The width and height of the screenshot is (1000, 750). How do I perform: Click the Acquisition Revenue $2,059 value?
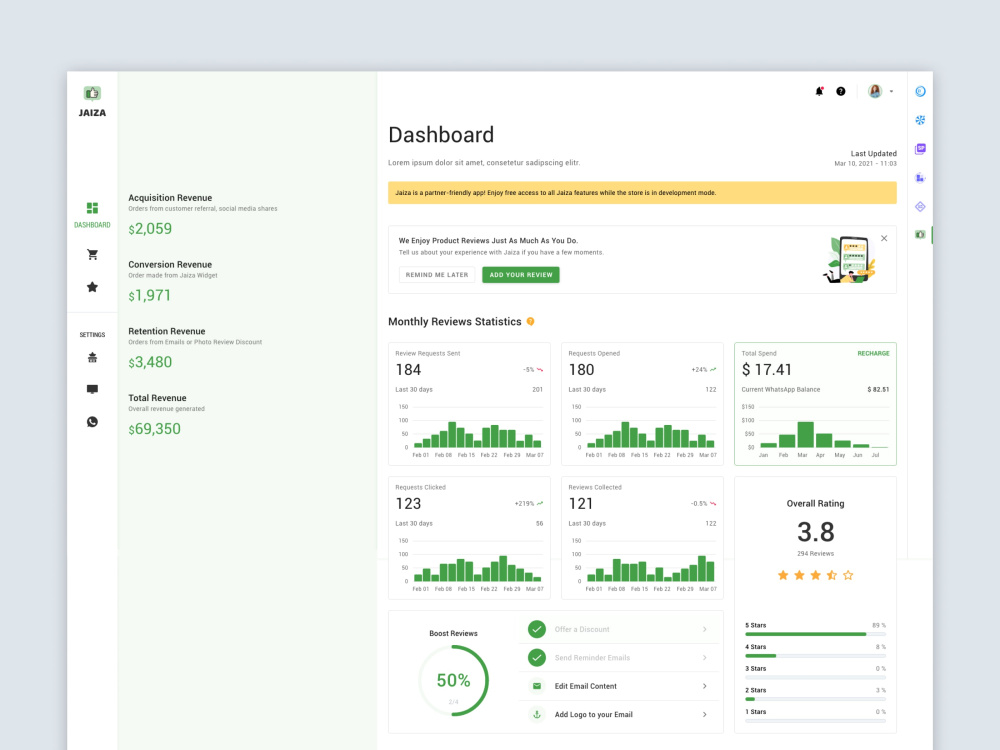click(150, 229)
